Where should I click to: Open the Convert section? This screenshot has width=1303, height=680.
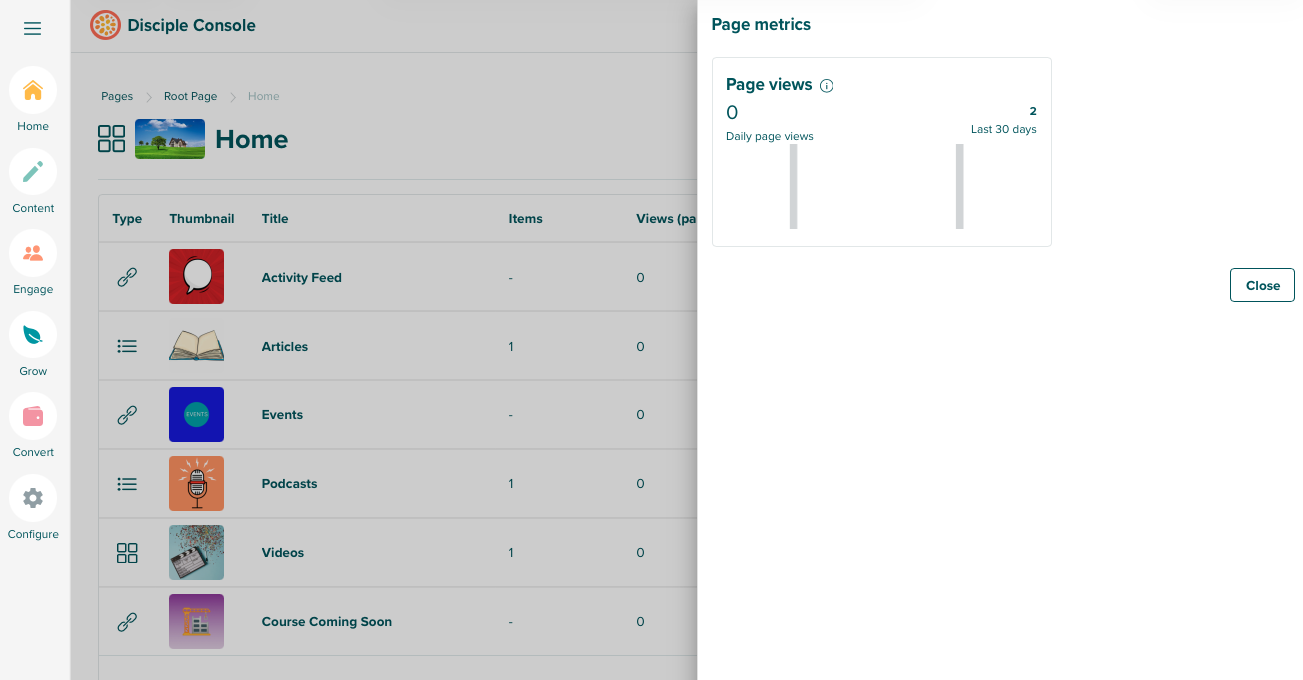click(32, 416)
